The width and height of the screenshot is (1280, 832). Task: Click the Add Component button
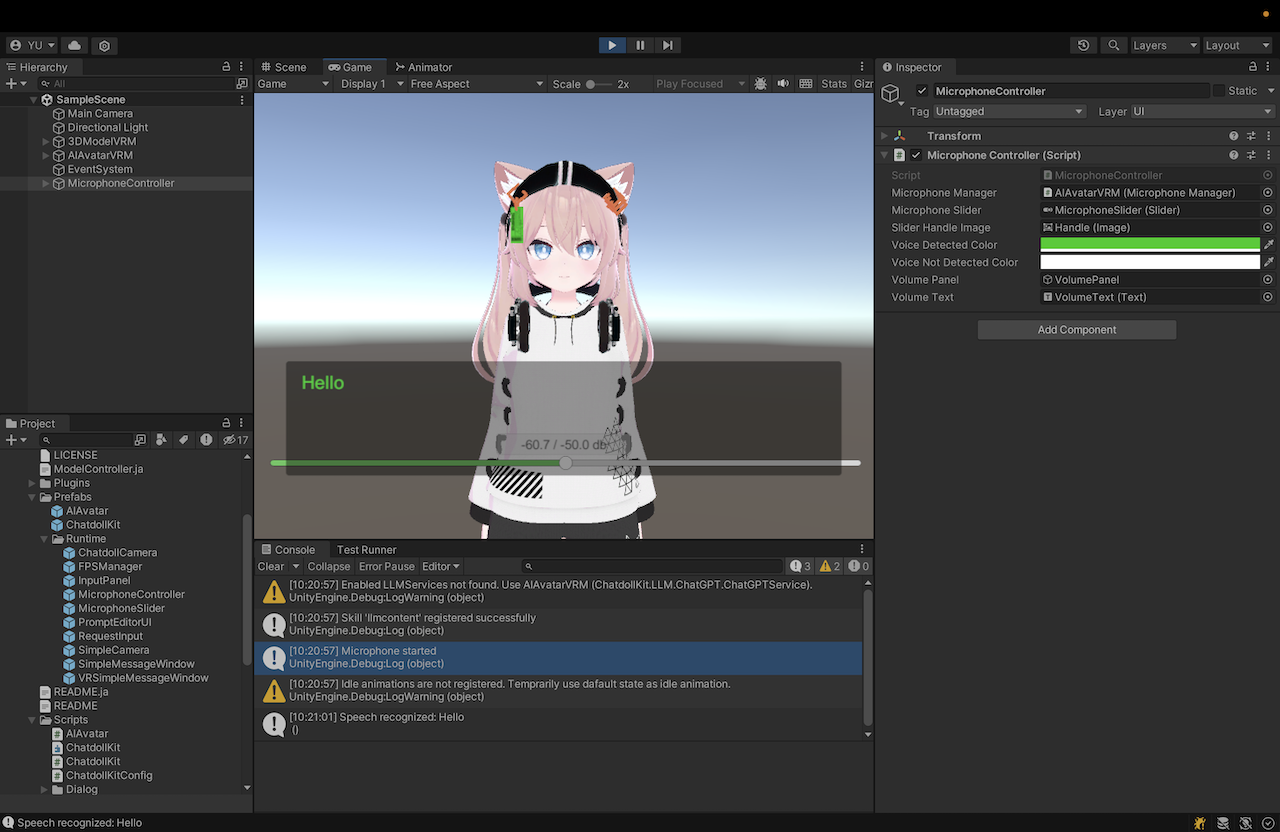click(x=1076, y=330)
